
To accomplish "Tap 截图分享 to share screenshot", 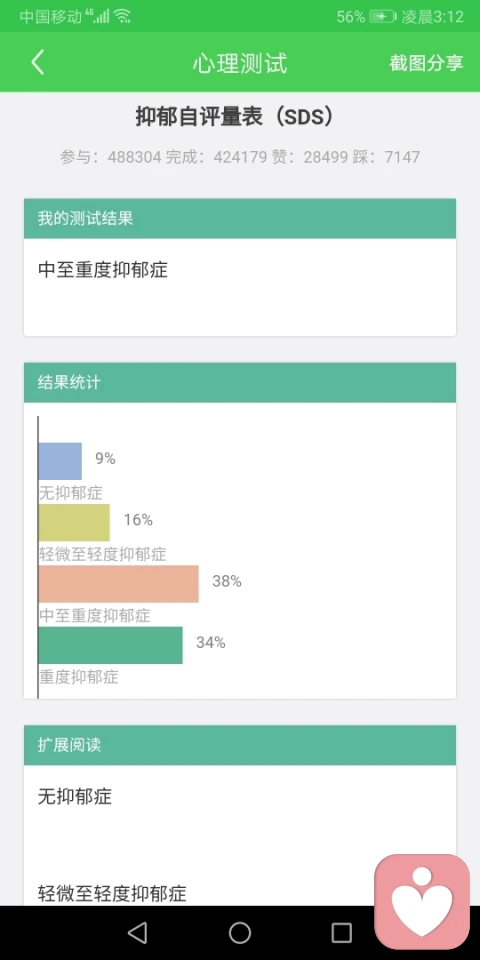I will [x=426, y=63].
